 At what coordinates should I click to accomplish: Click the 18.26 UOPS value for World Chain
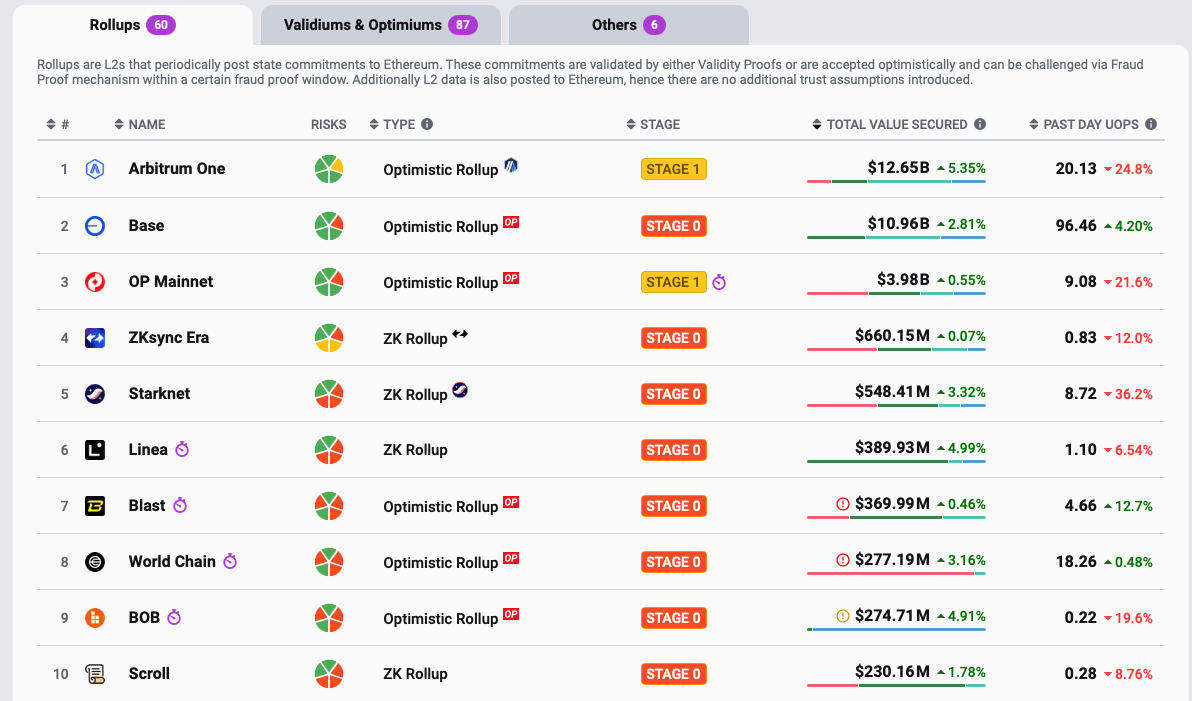[1076, 562]
